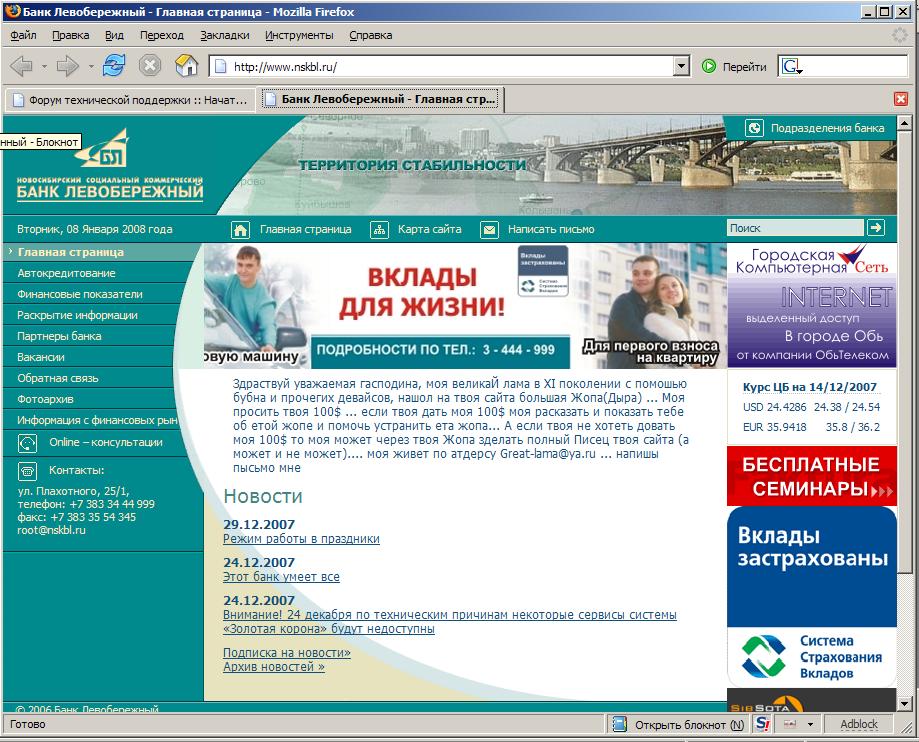Screen dimensions: 919x742
Task: Open the Google search engine selector
Action: (791, 67)
